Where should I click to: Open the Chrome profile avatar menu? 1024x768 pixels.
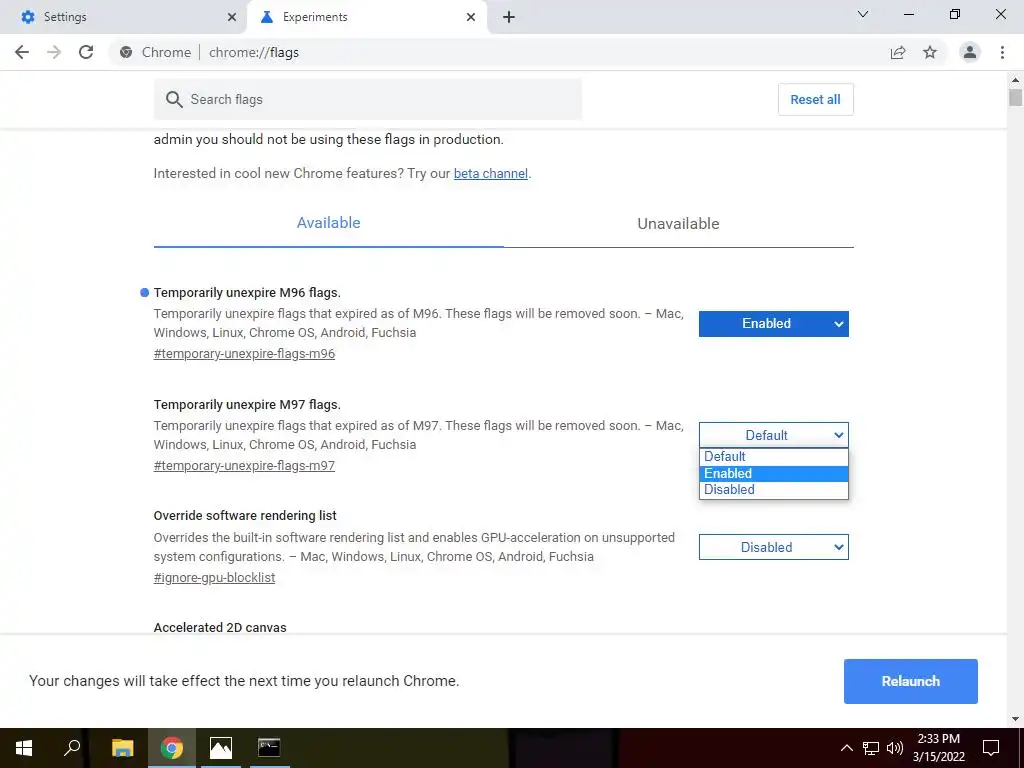(x=970, y=52)
